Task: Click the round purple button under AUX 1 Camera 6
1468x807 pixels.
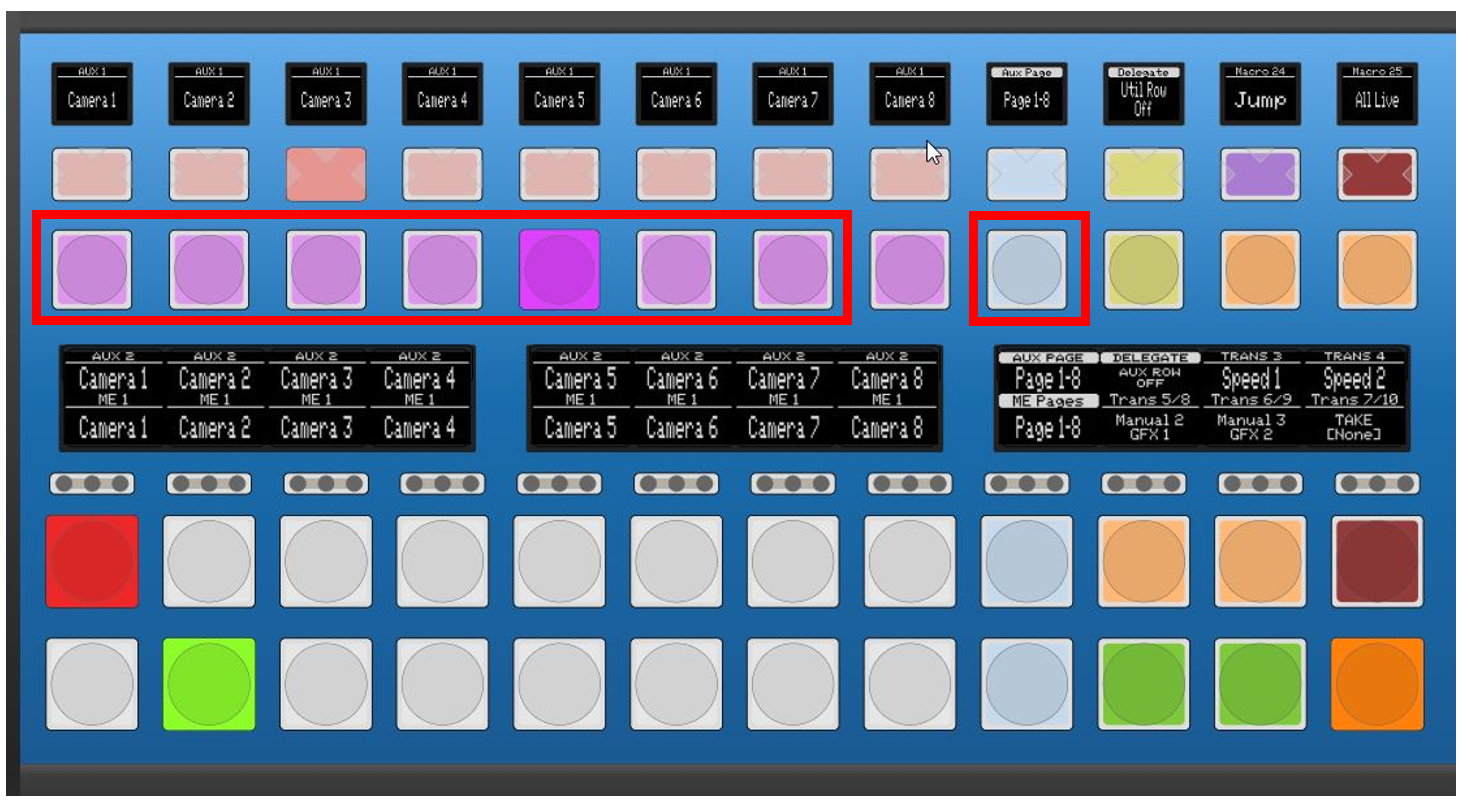Action: pos(676,270)
